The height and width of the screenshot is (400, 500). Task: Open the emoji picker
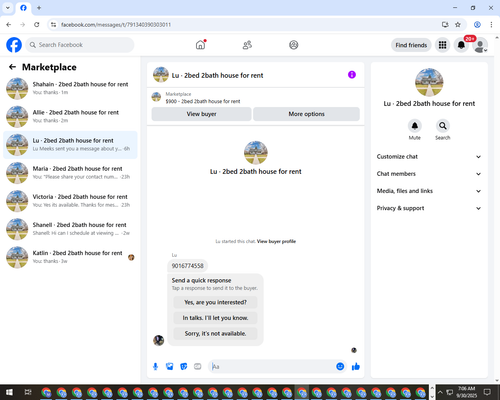340,367
